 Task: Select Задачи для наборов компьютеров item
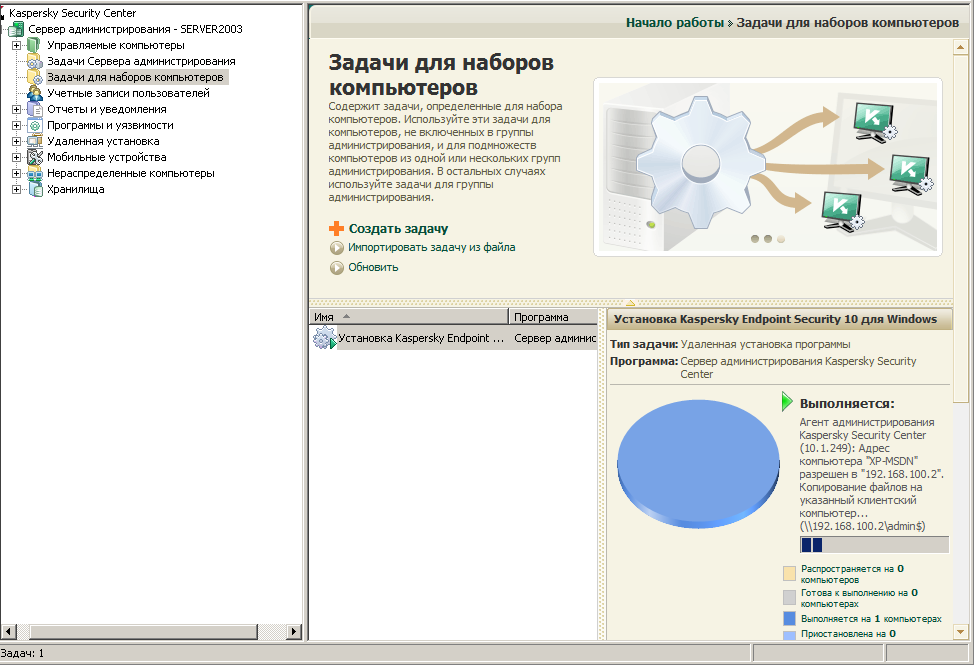pyautogui.click(x=137, y=77)
